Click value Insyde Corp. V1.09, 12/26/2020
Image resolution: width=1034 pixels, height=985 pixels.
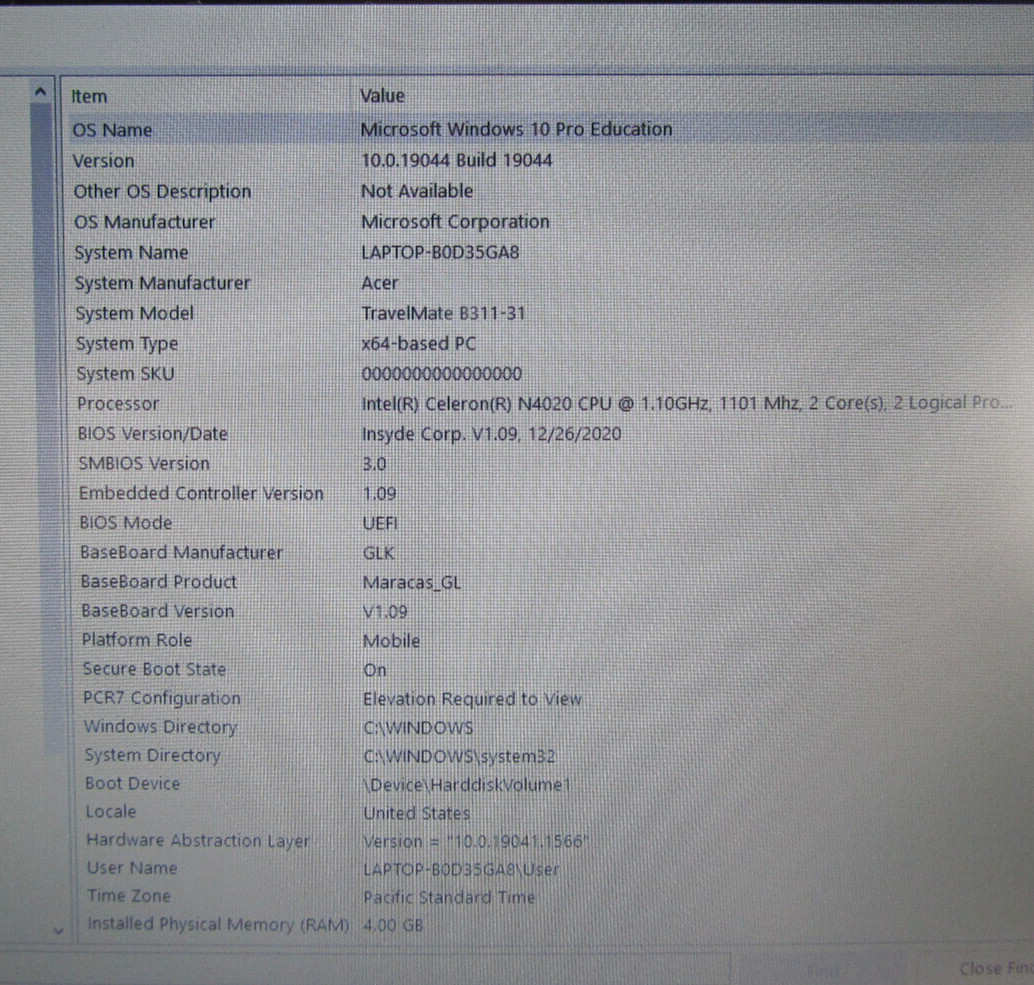(x=492, y=434)
